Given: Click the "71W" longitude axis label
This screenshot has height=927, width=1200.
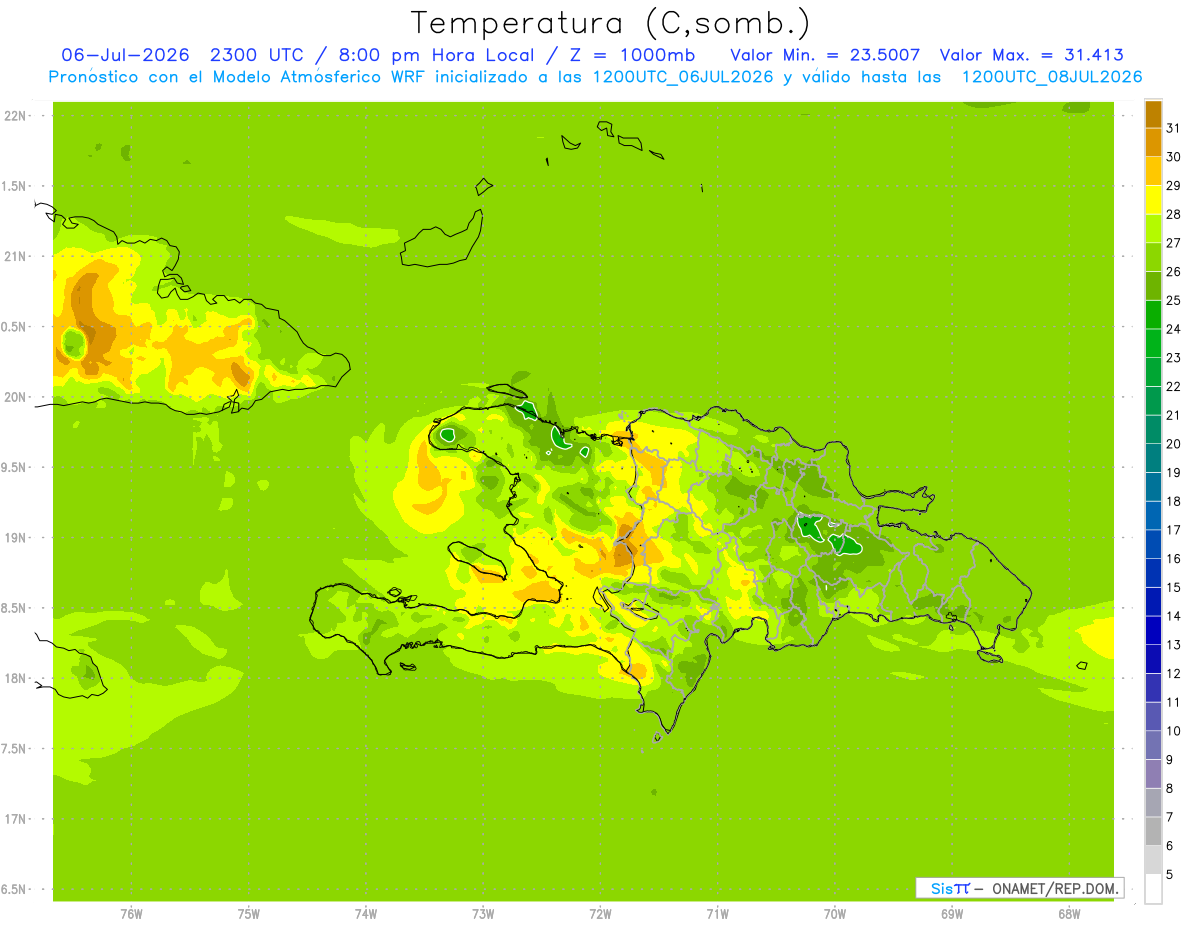Looking at the screenshot, I should pos(717,914).
